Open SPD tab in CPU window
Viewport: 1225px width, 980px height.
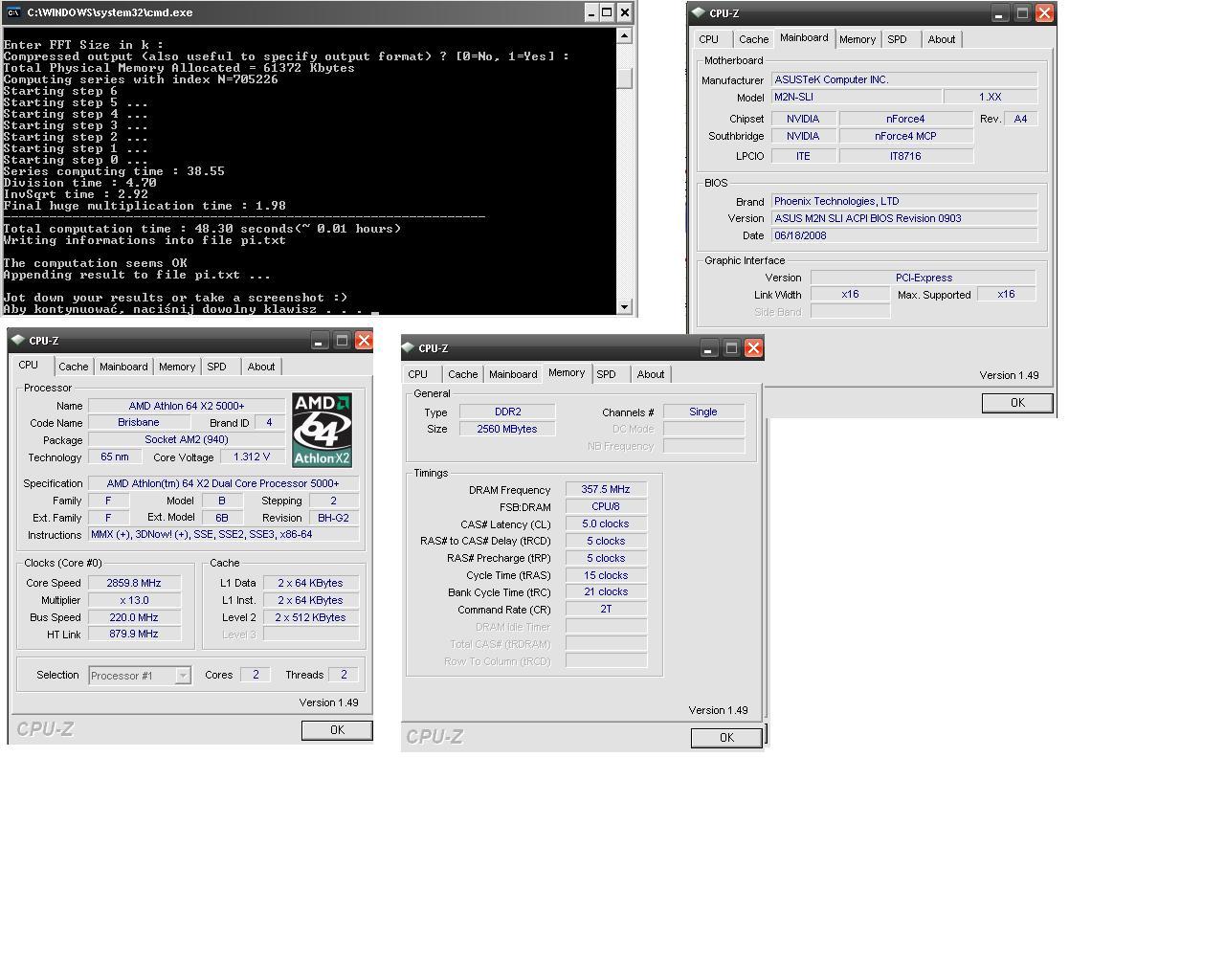(217, 367)
